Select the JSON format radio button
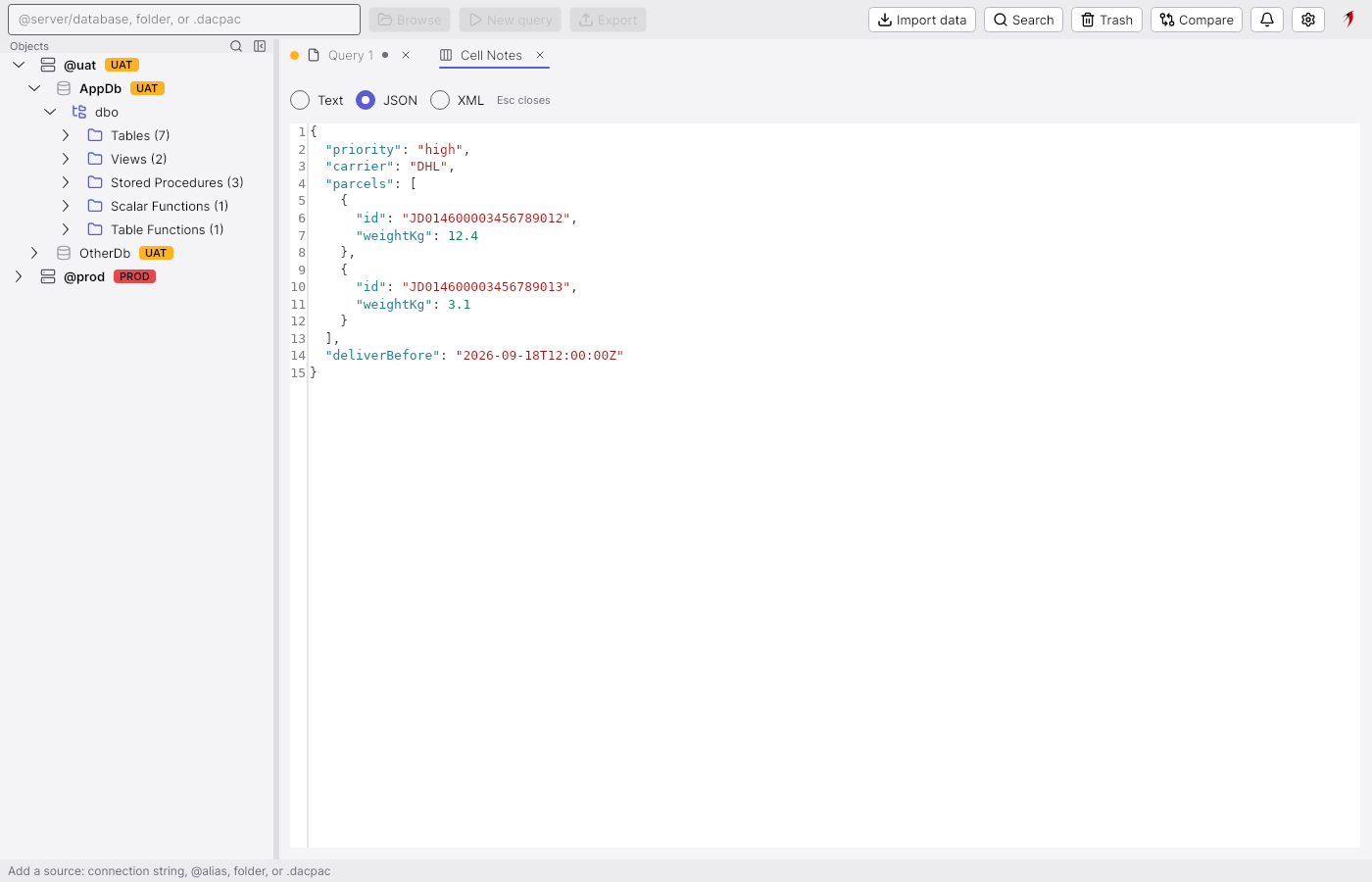Viewport: 1372px width, 882px height. 366,100
